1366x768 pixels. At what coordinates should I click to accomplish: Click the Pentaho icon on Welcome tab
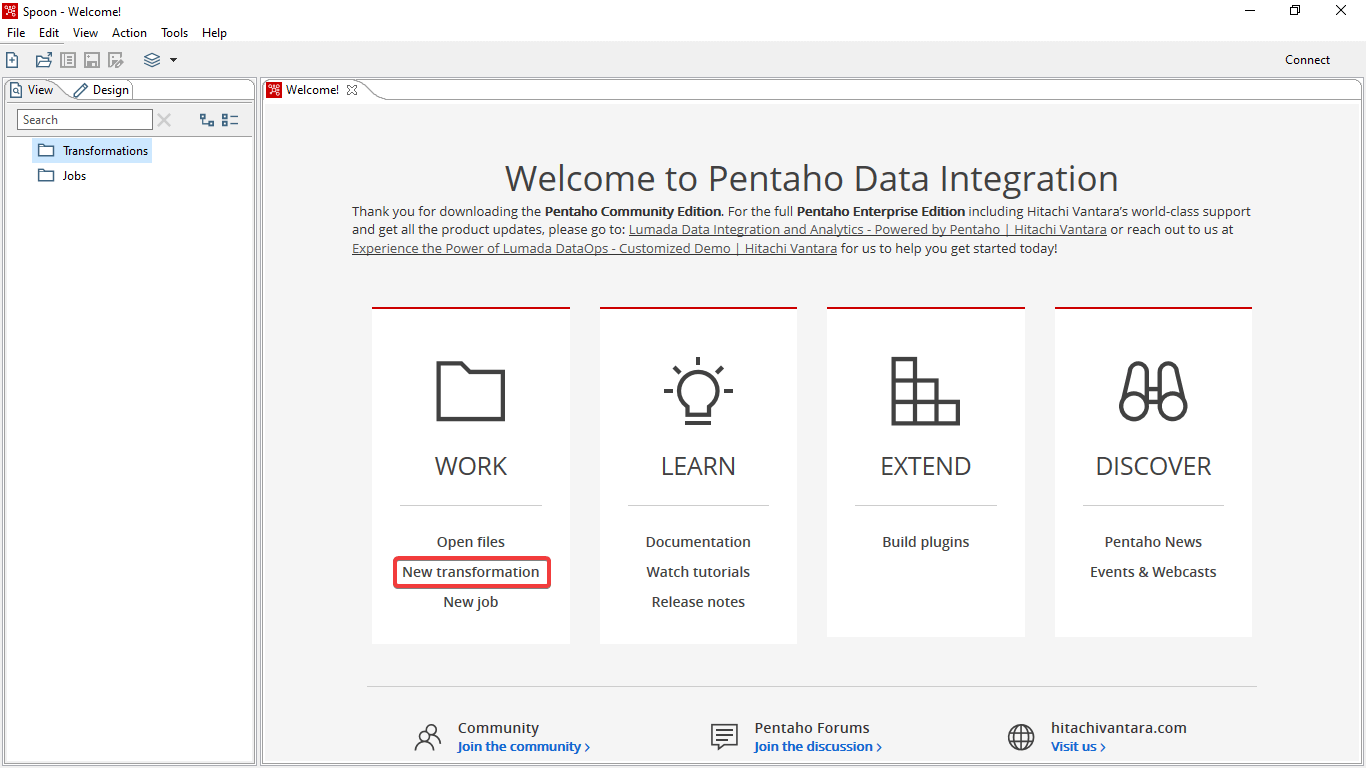point(274,90)
